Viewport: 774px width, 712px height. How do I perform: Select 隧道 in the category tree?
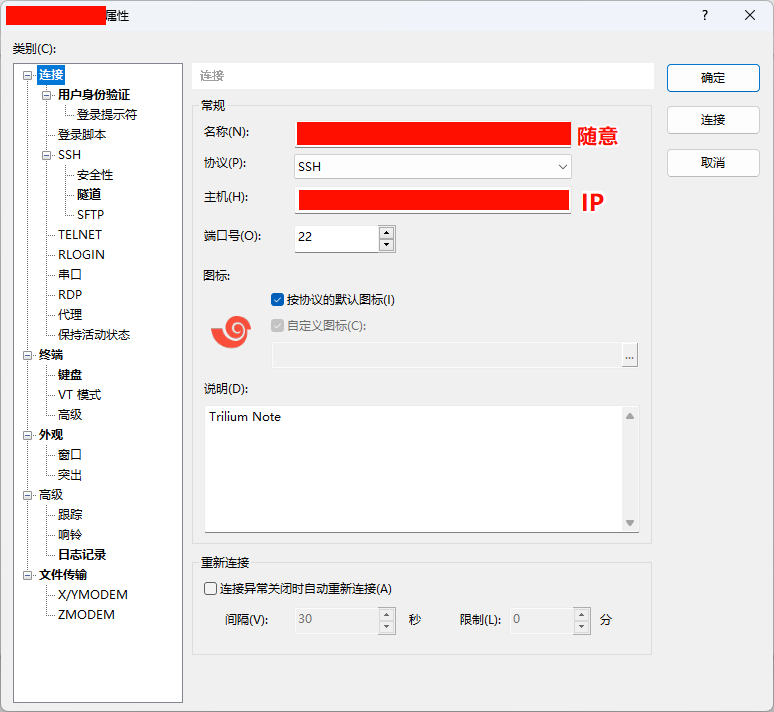89,195
